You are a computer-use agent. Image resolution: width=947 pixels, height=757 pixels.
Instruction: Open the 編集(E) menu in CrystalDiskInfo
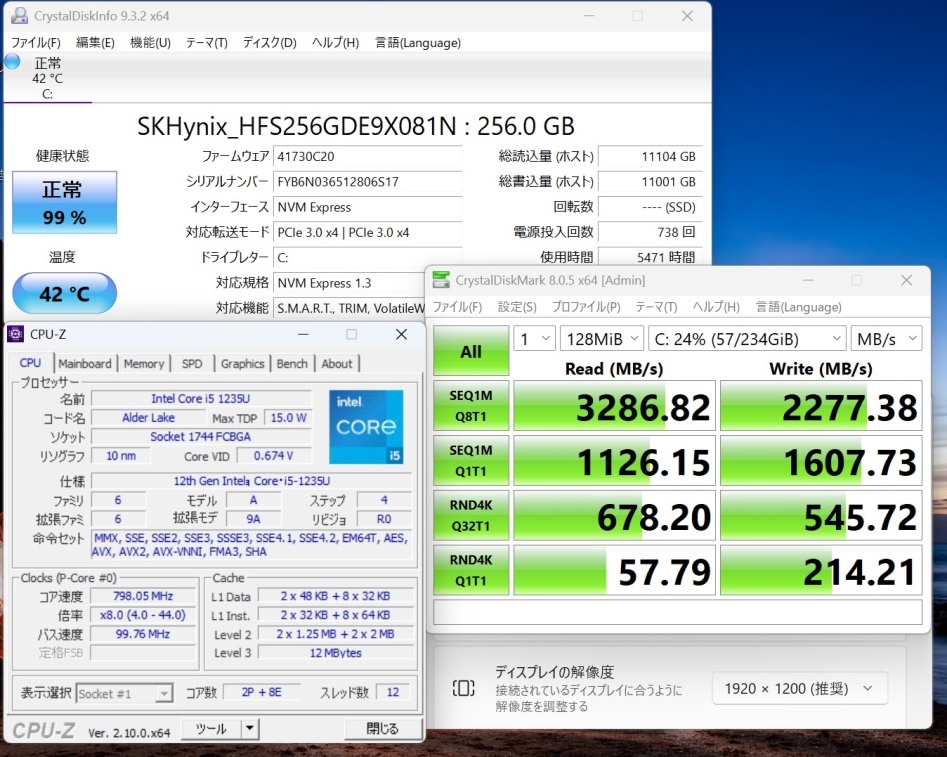pyautogui.click(x=95, y=42)
